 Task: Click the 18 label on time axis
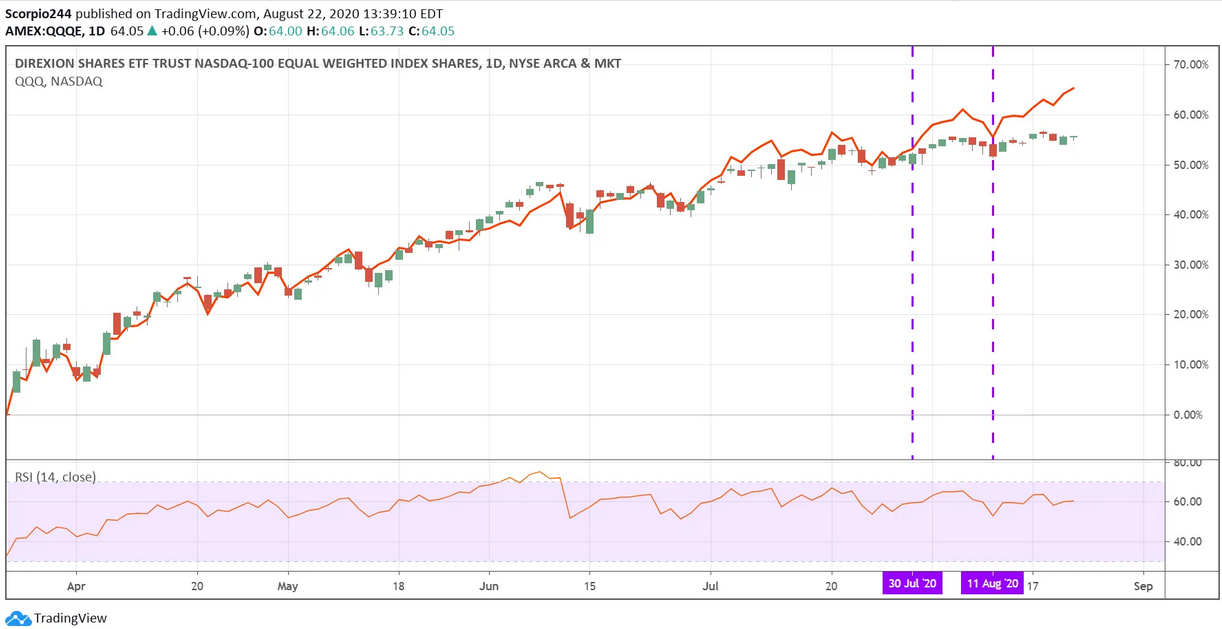(x=398, y=585)
